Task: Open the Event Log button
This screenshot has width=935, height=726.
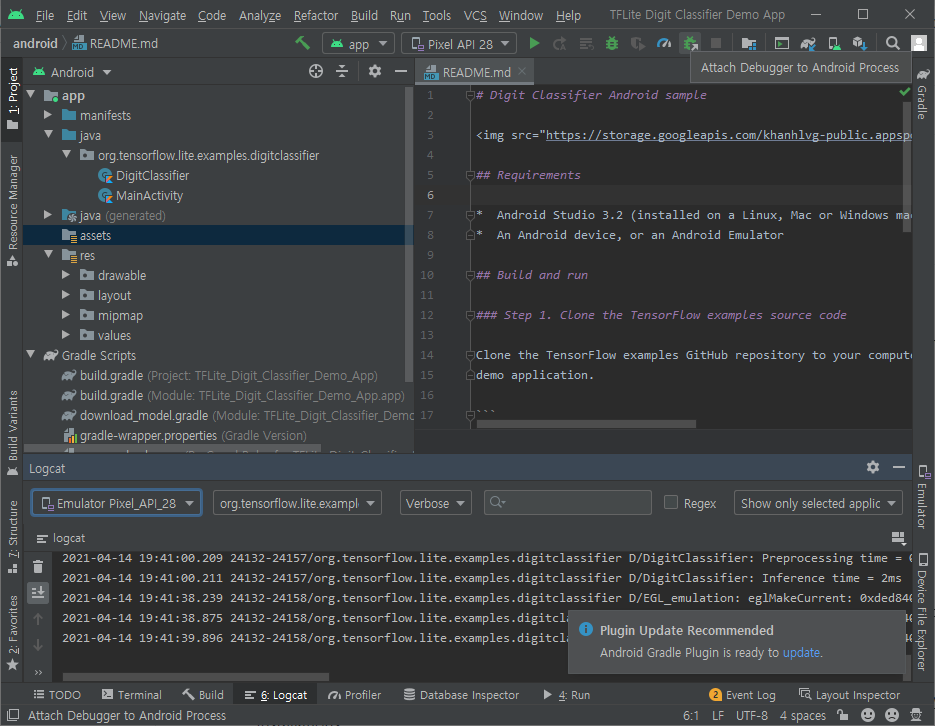Action: click(742, 694)
